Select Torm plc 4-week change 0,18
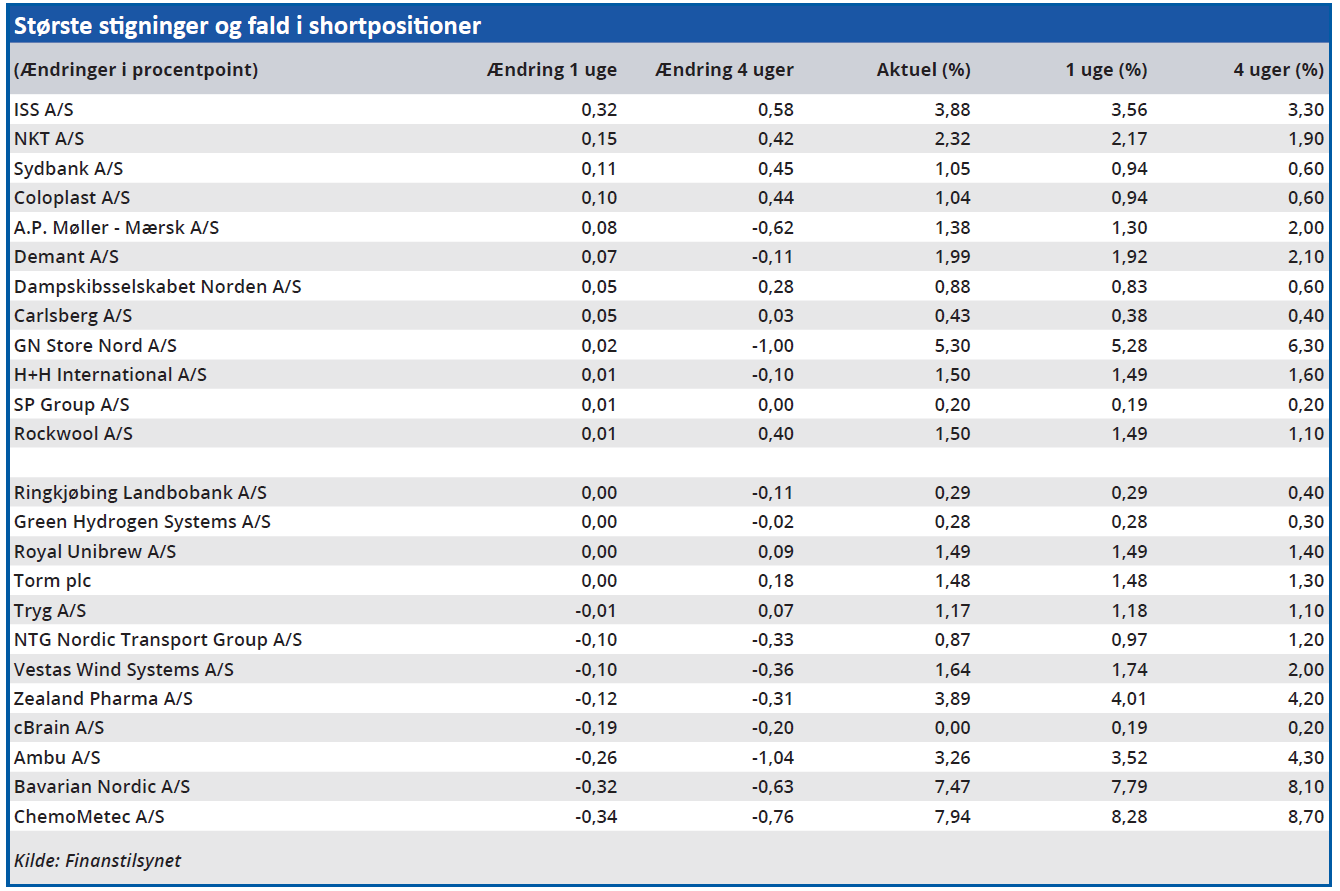1340x891 pixels. point(776,581)
